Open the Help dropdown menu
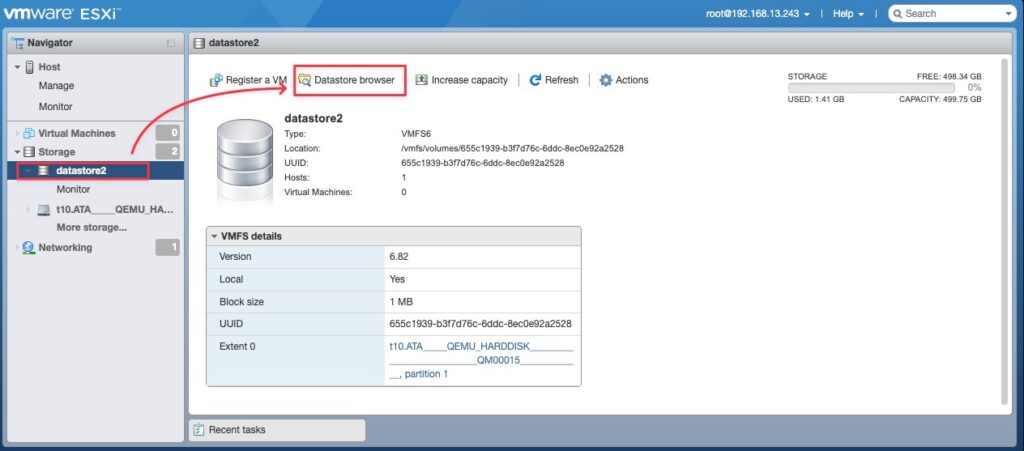Screen dimensions: 1024x451 [848, 14]
